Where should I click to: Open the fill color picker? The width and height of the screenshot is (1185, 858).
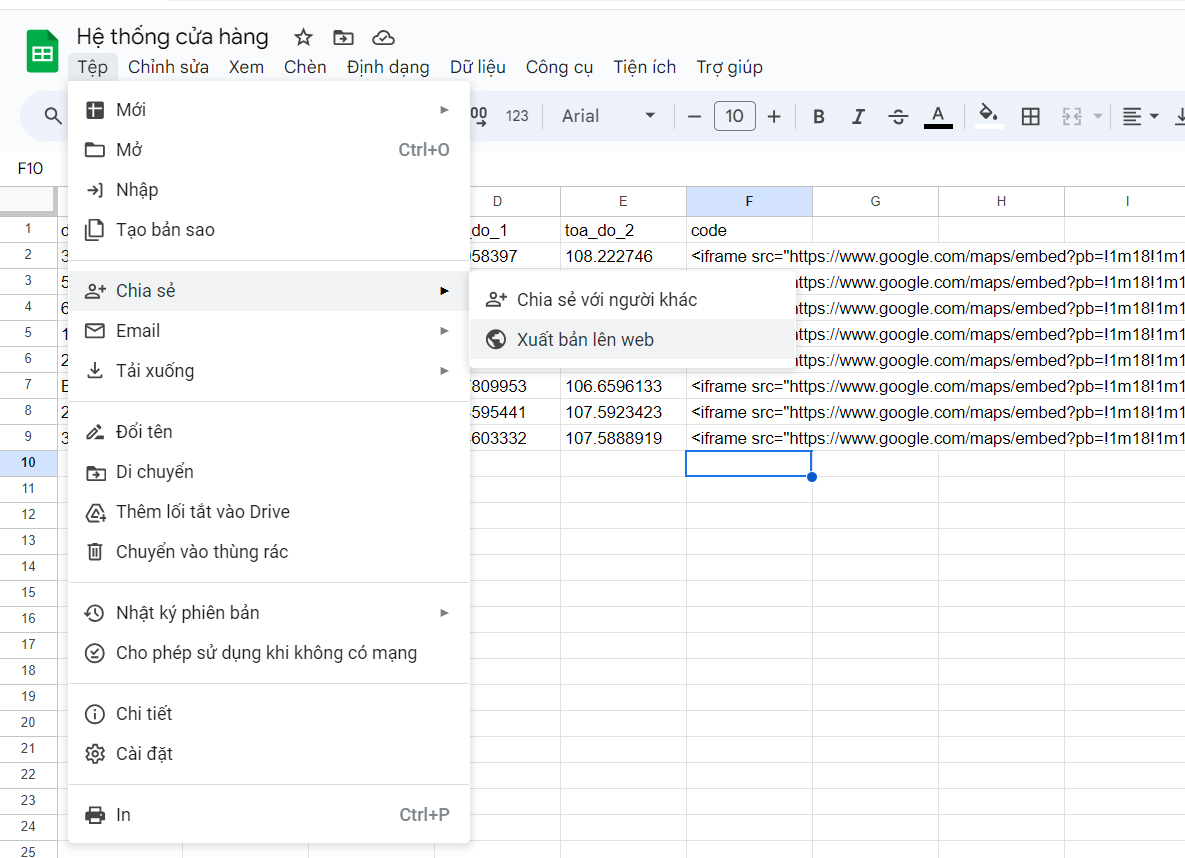tap(989, 116)
